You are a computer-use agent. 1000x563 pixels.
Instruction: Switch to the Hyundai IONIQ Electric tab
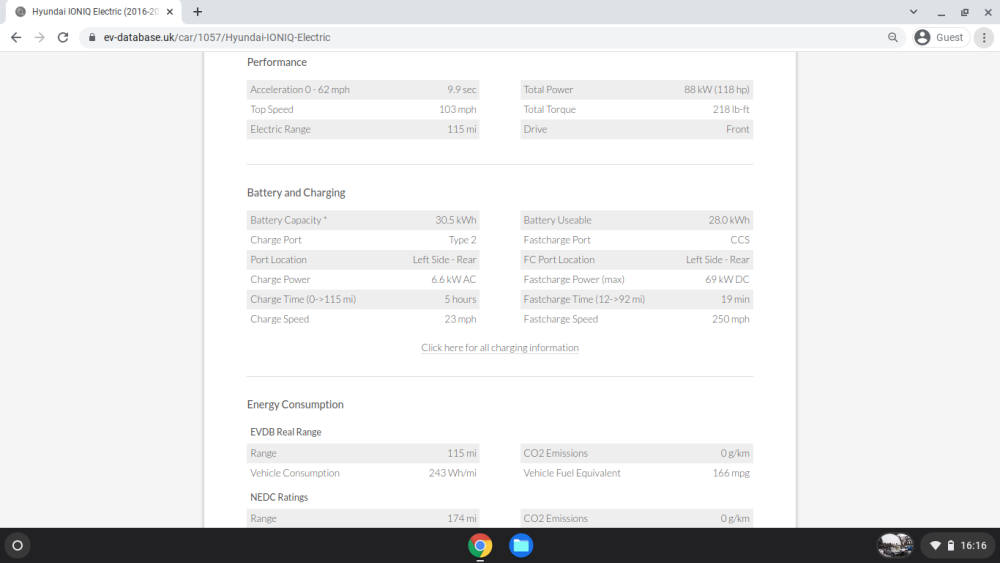[94, 11]
